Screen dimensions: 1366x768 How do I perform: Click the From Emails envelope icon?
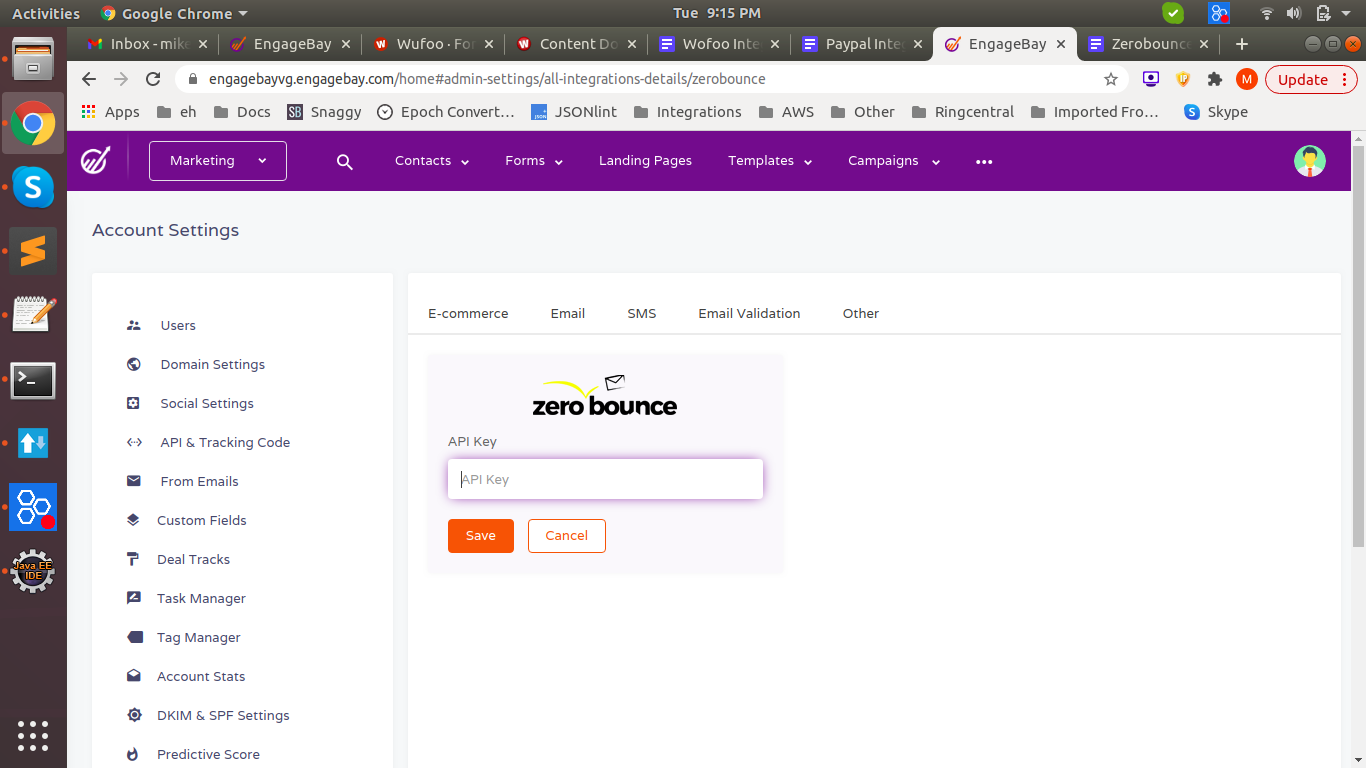click(134, 481)
